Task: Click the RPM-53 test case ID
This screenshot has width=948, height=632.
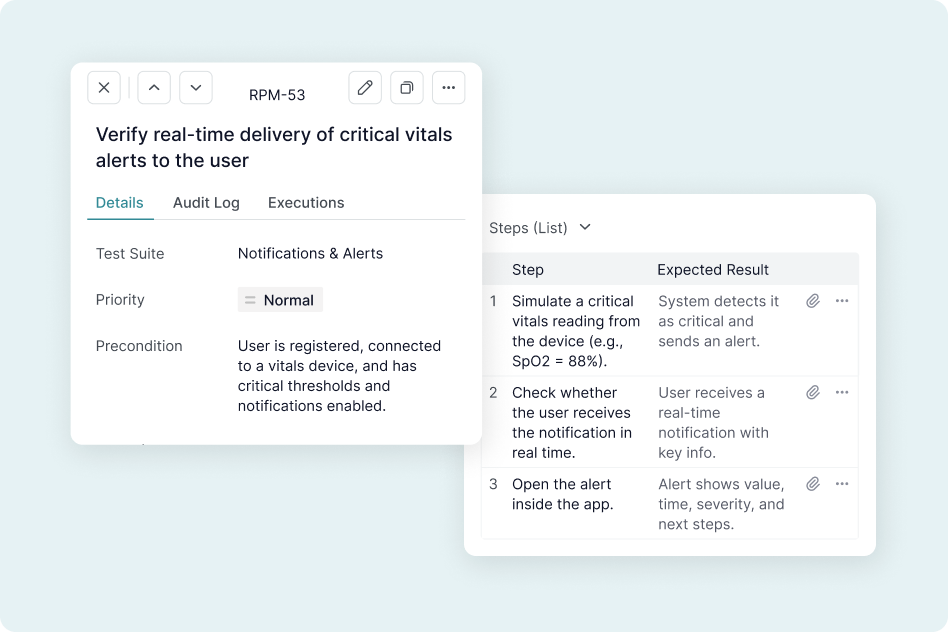Action: coord(277,95)
